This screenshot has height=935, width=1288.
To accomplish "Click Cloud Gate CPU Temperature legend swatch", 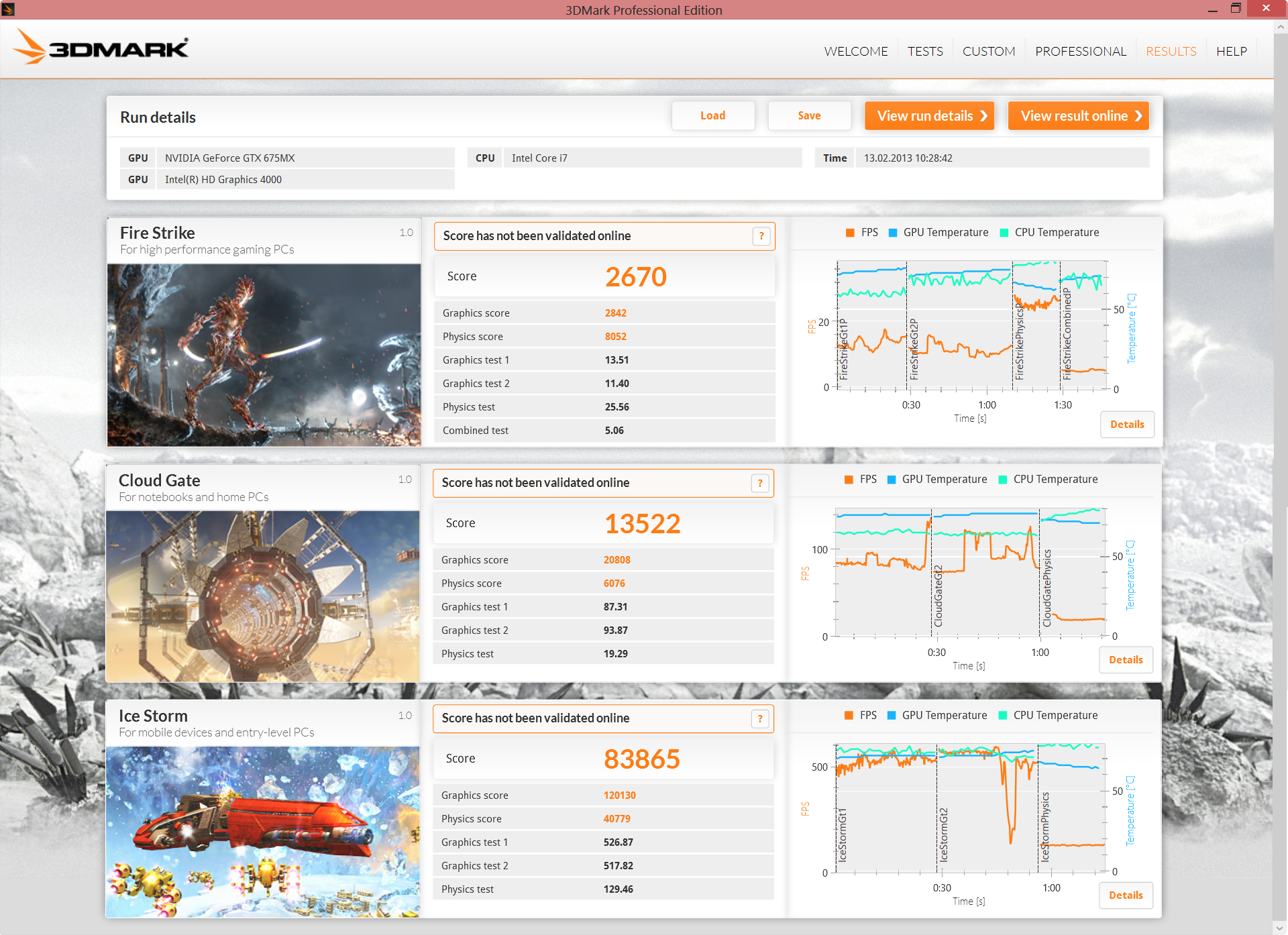I will click(1003, 480).
